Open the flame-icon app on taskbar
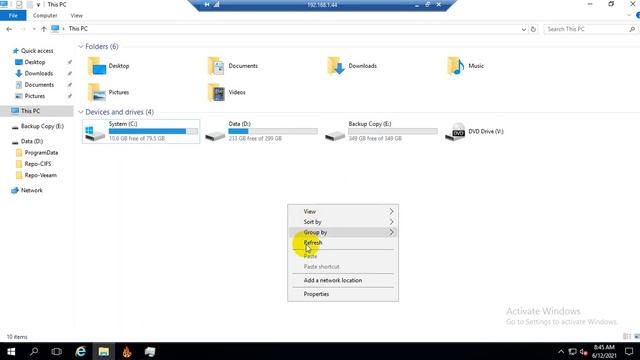 (127, 351)
